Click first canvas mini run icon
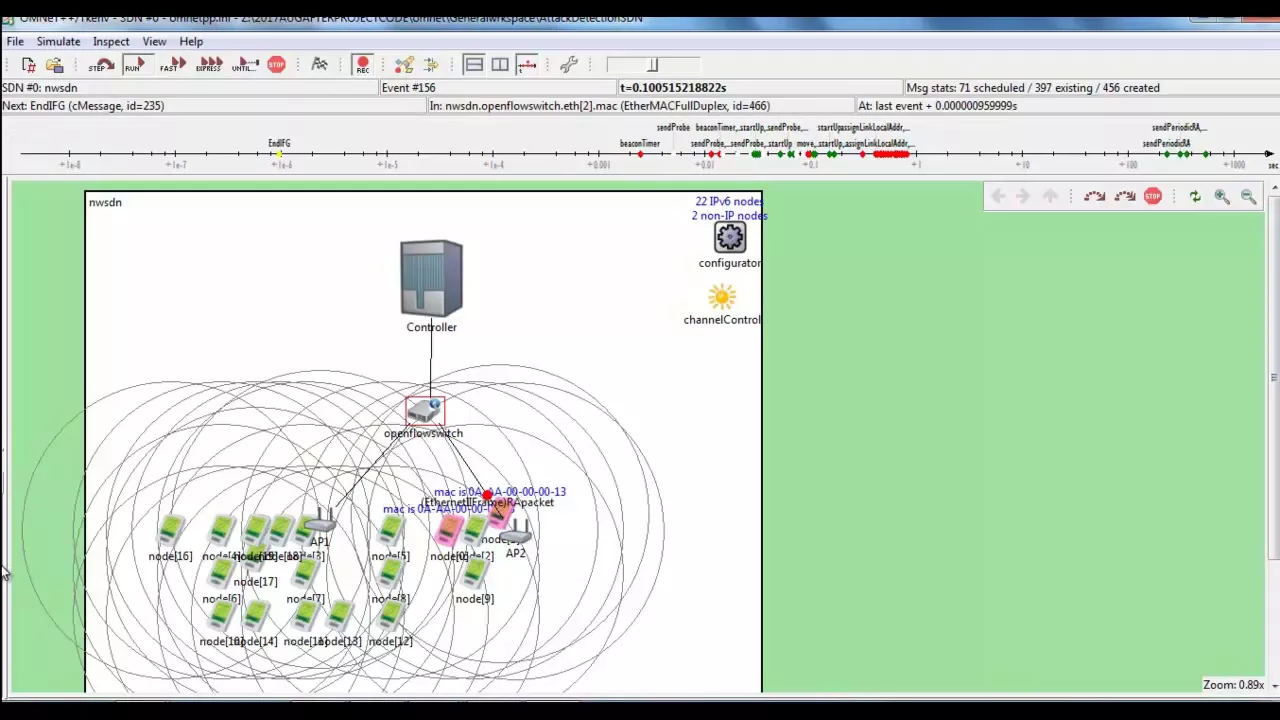This screenshot has width=1280, height=720. (1095, 196)
